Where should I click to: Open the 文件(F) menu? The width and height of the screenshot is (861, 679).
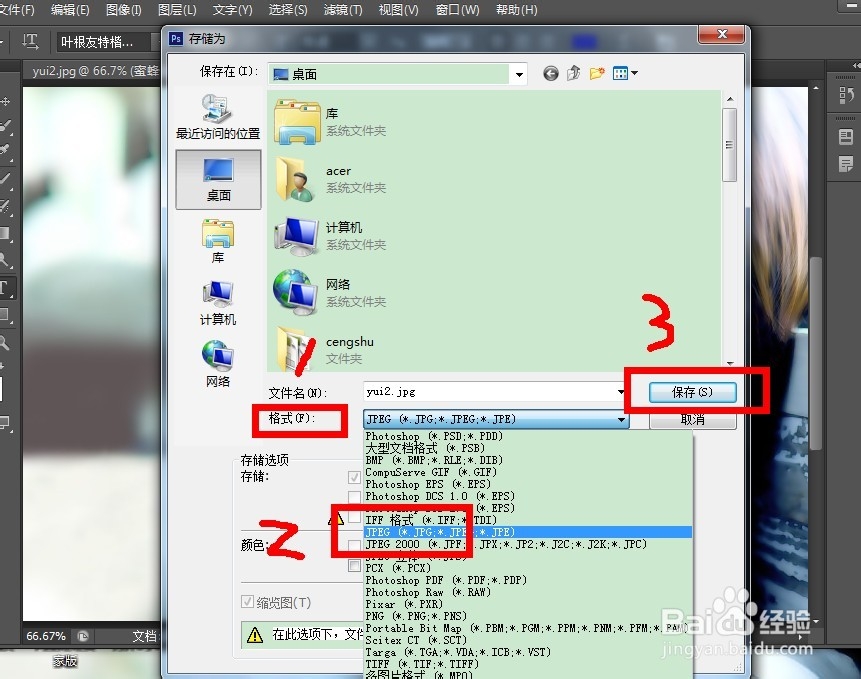pyautogui.click(x=16, y=9)
